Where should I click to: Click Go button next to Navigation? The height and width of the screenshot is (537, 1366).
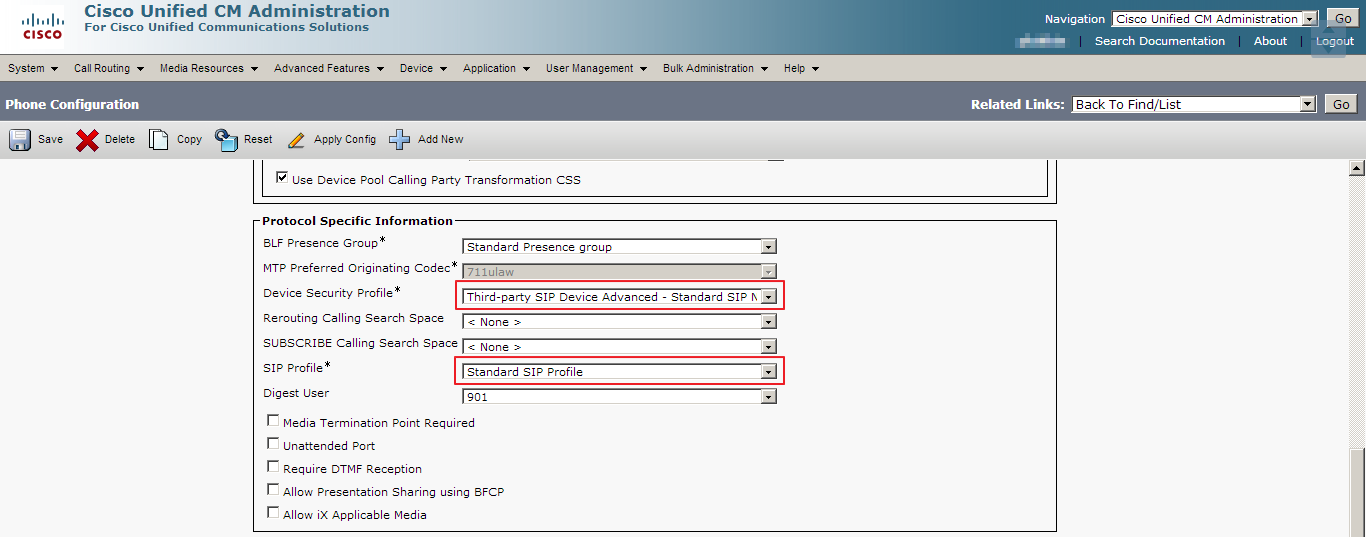pos(1341,19)
